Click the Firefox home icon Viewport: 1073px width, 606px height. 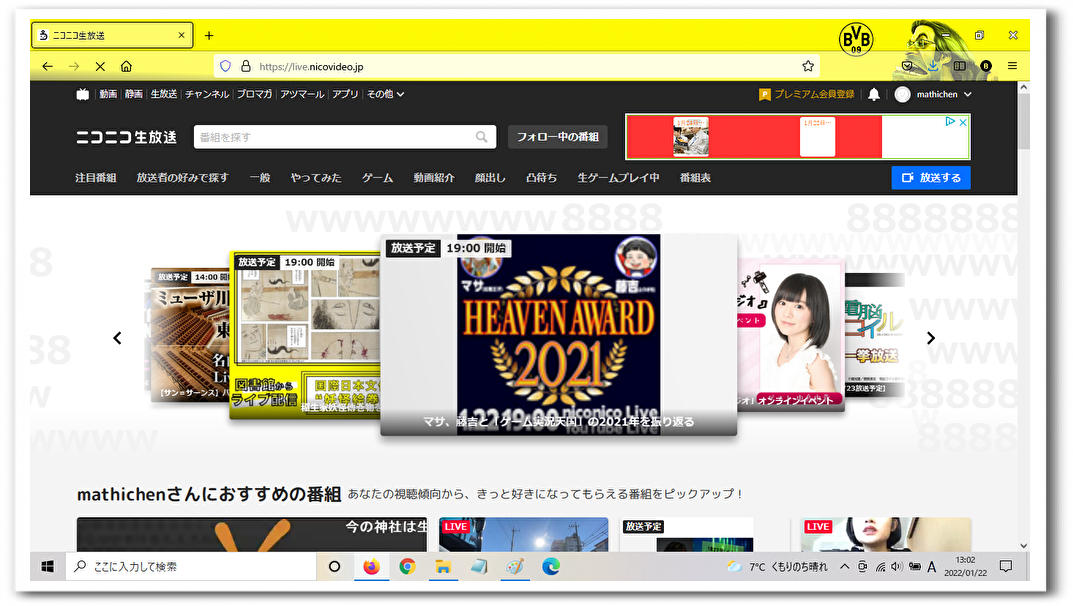pos(126,65)
